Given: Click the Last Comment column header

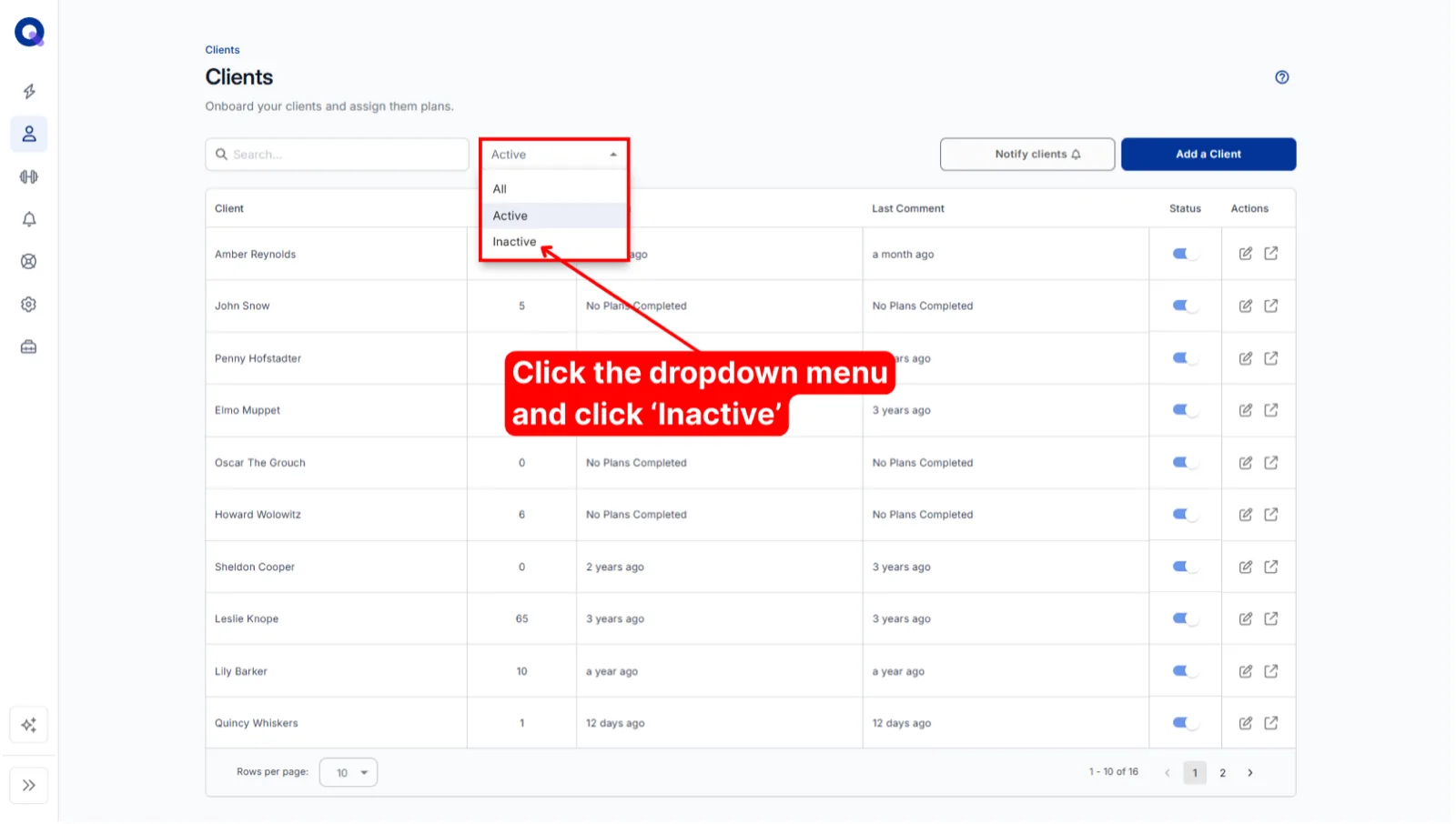Looking at the screenshot, I should [908, 208].
